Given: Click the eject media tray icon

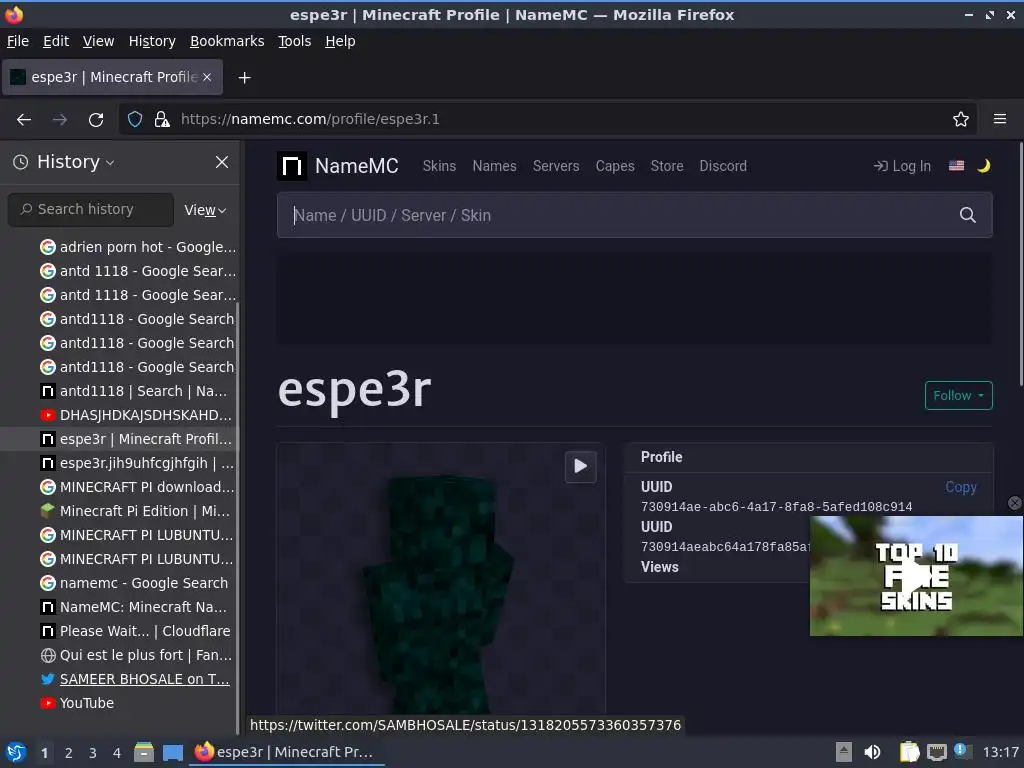Looking at the screenshot, I should (x=844, y=752).
